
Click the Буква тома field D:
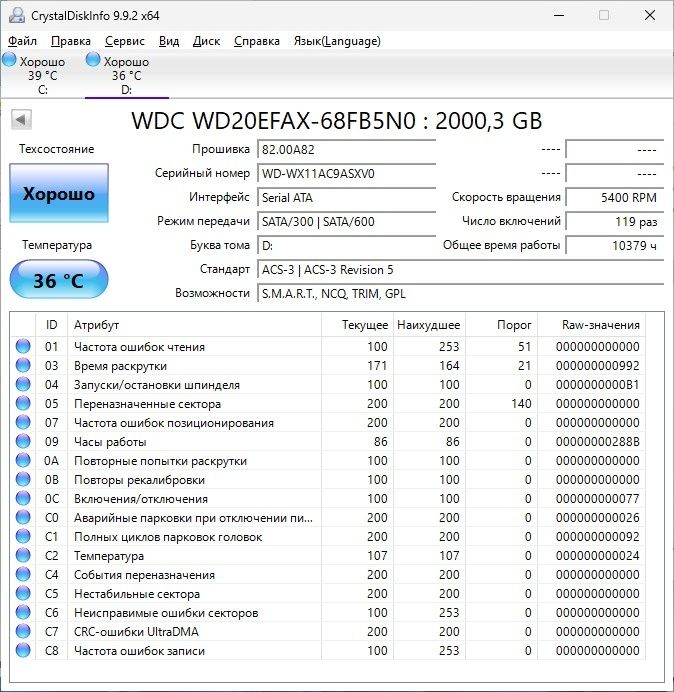coord(346,245)
